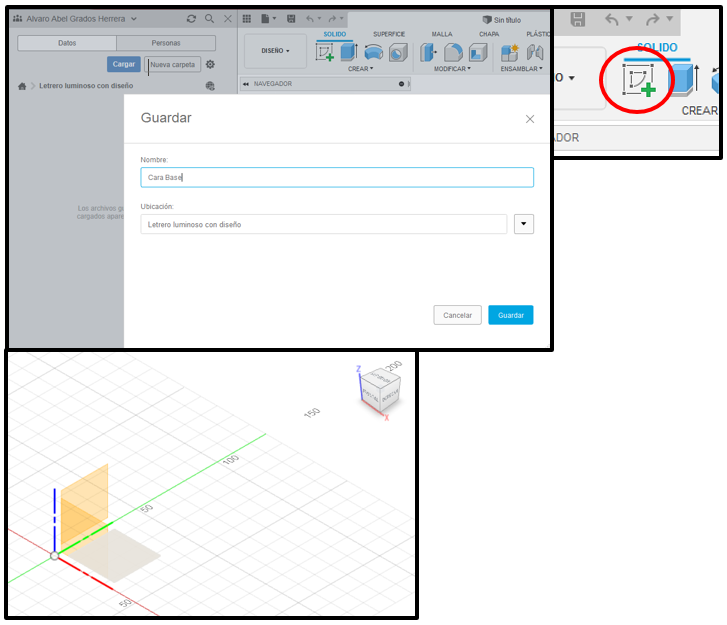Click the Ubicación location field
The height and width of the screenshot is (625, 727).
pos(324,224)
